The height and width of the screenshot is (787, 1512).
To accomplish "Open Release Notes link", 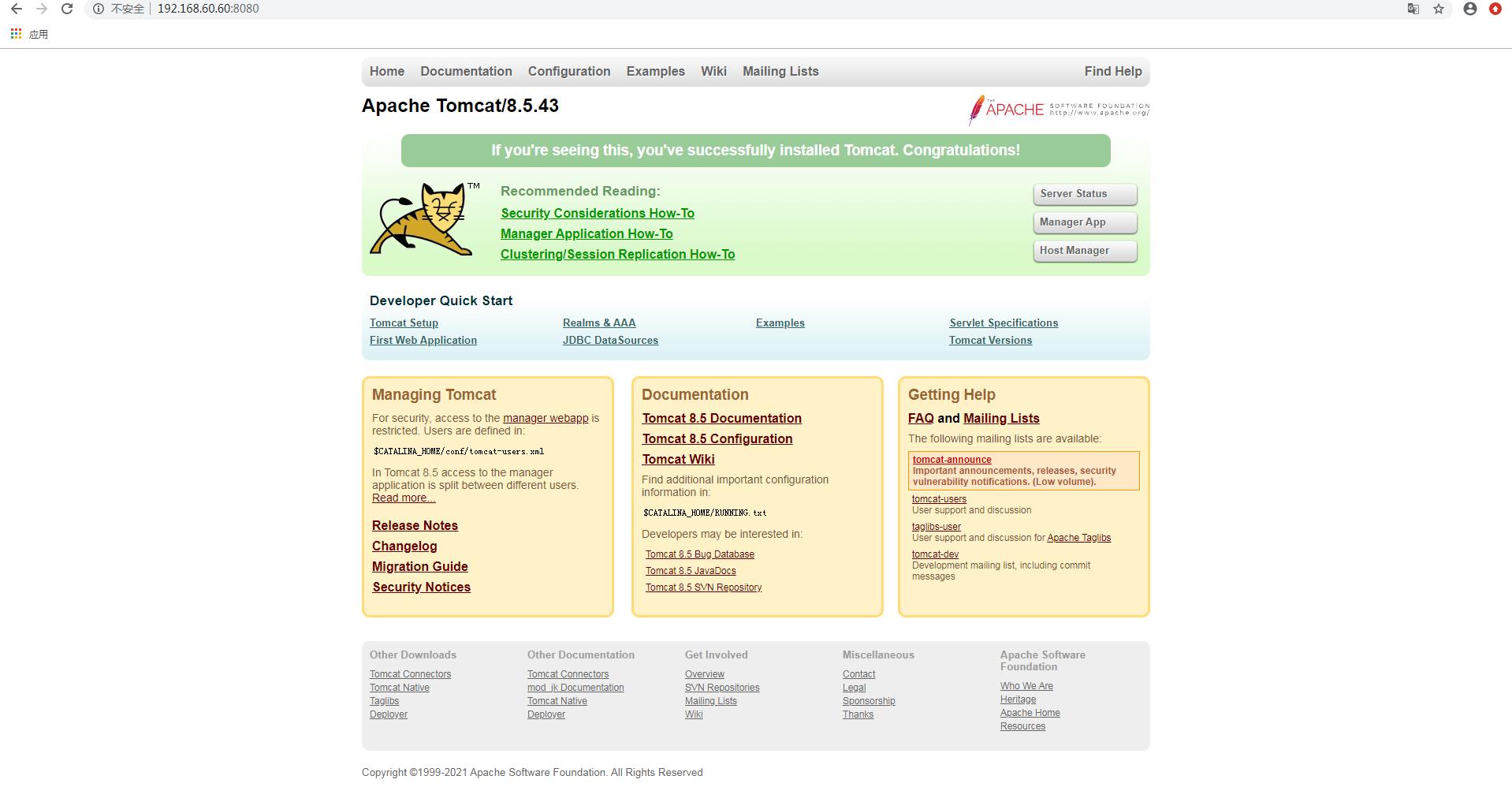I will [x=415, y=525].
